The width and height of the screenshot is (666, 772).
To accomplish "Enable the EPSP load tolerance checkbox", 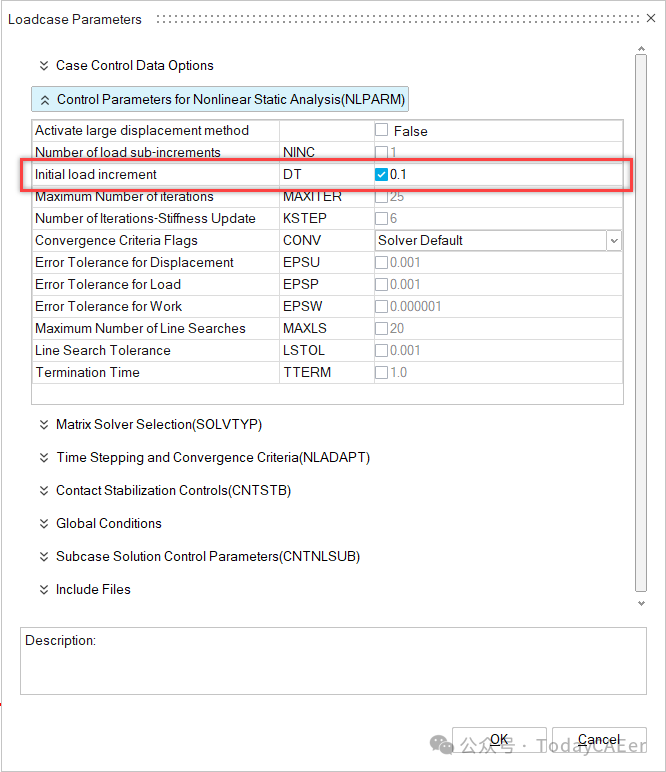I will click(381, 285).
